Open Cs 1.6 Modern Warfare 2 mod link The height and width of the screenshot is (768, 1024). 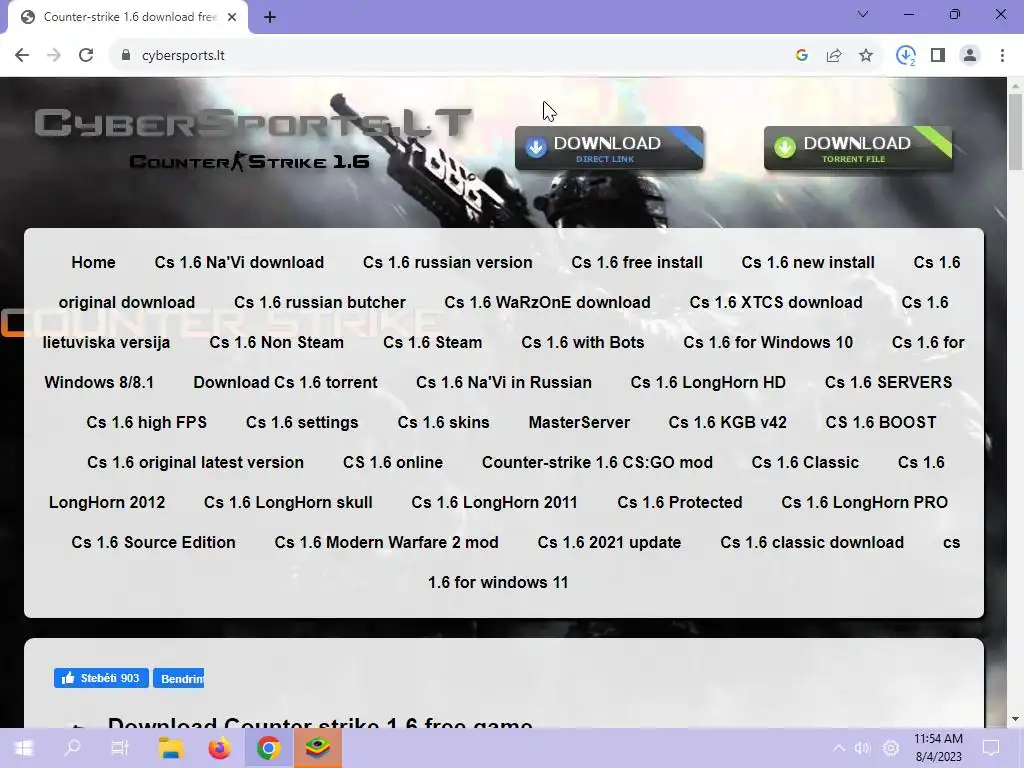tap(387, 542)
